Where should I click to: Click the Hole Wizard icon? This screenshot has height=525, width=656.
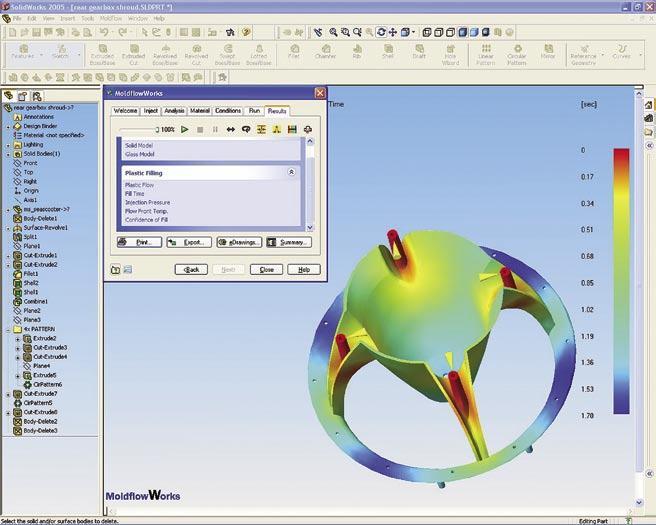click(450, 55)
